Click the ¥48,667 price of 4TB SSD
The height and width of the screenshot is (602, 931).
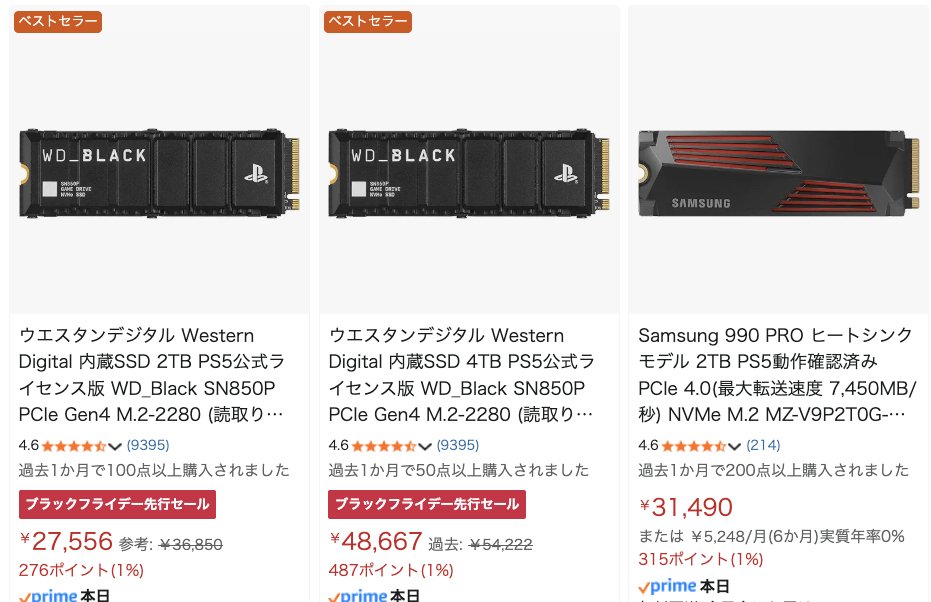pyautogui.click(x=376, y=542)
